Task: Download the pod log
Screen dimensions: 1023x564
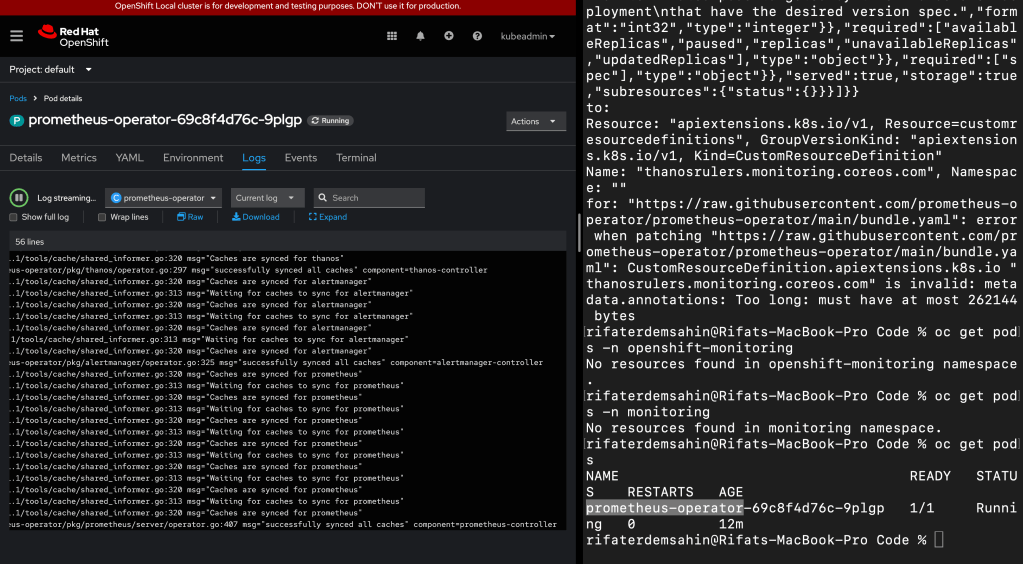Action: (256, 217)
